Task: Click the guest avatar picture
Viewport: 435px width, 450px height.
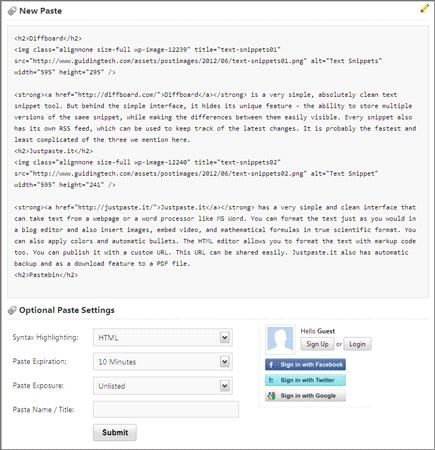Action: tap(280, 339)
